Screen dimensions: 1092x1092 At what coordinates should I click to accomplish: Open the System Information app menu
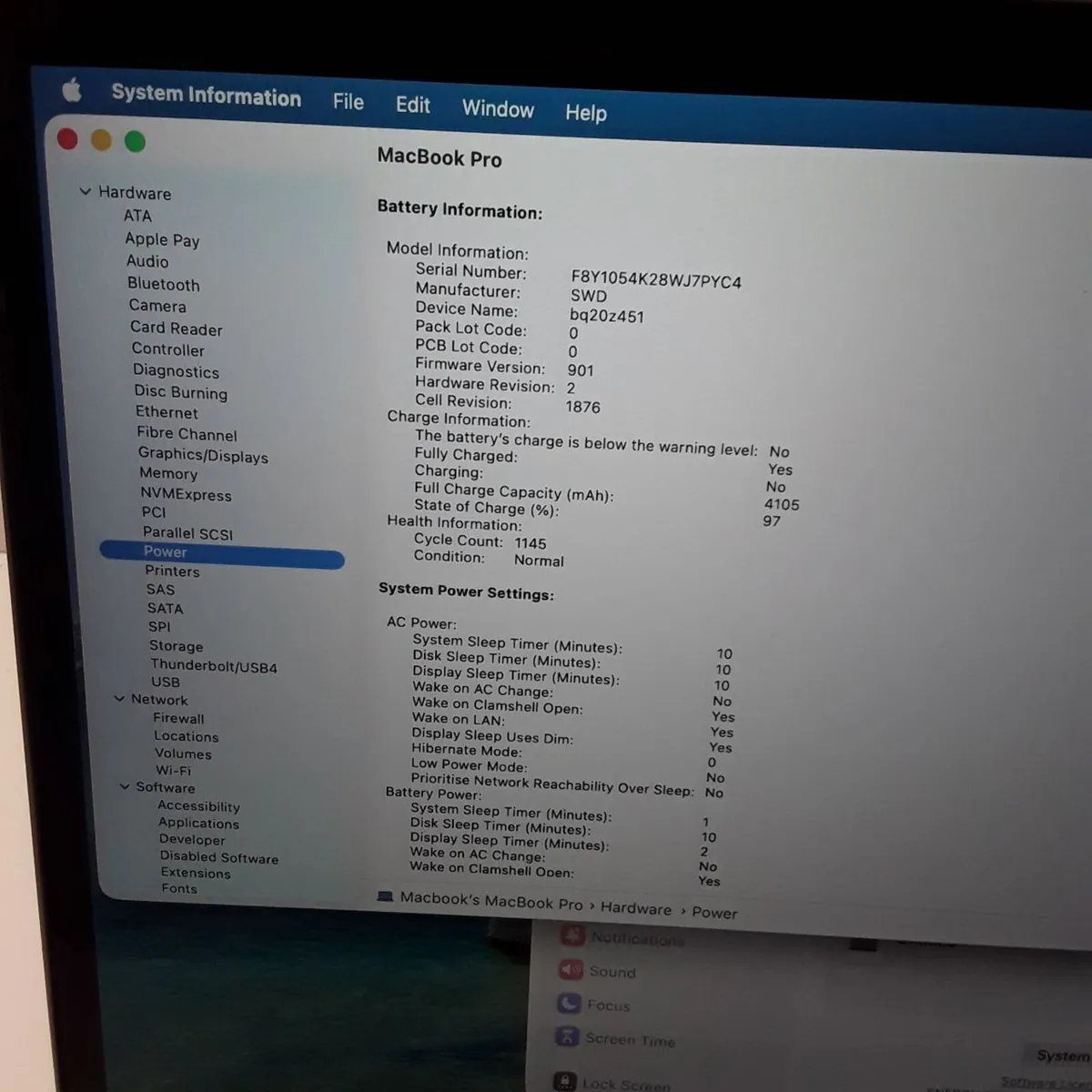[x=206, y=96]
